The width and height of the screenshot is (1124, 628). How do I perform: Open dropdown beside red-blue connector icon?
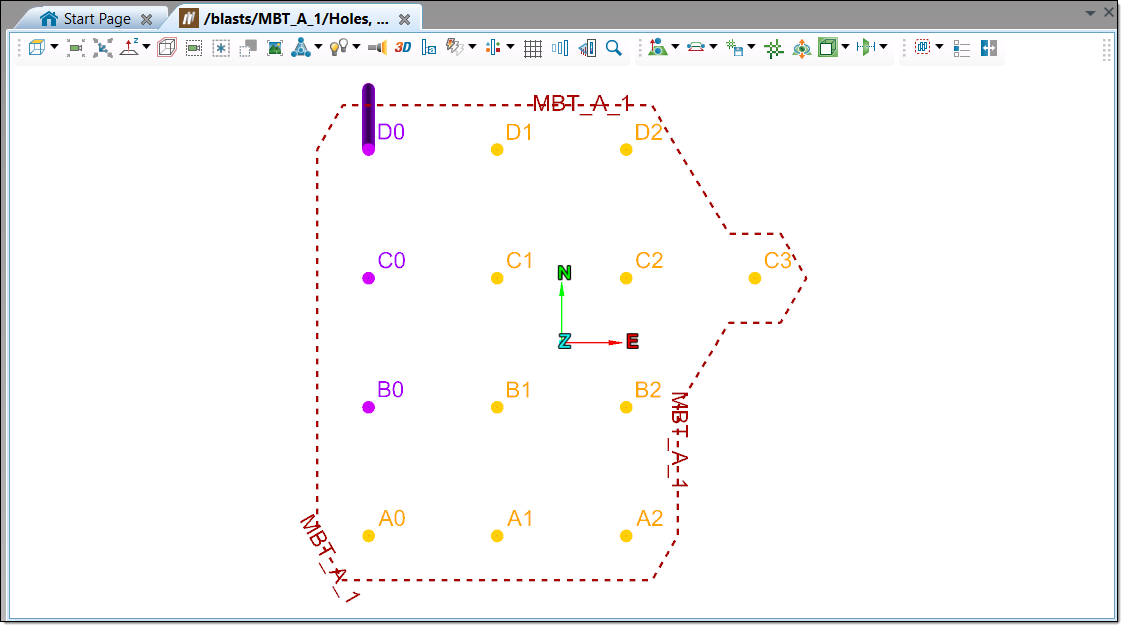point(713,47)
